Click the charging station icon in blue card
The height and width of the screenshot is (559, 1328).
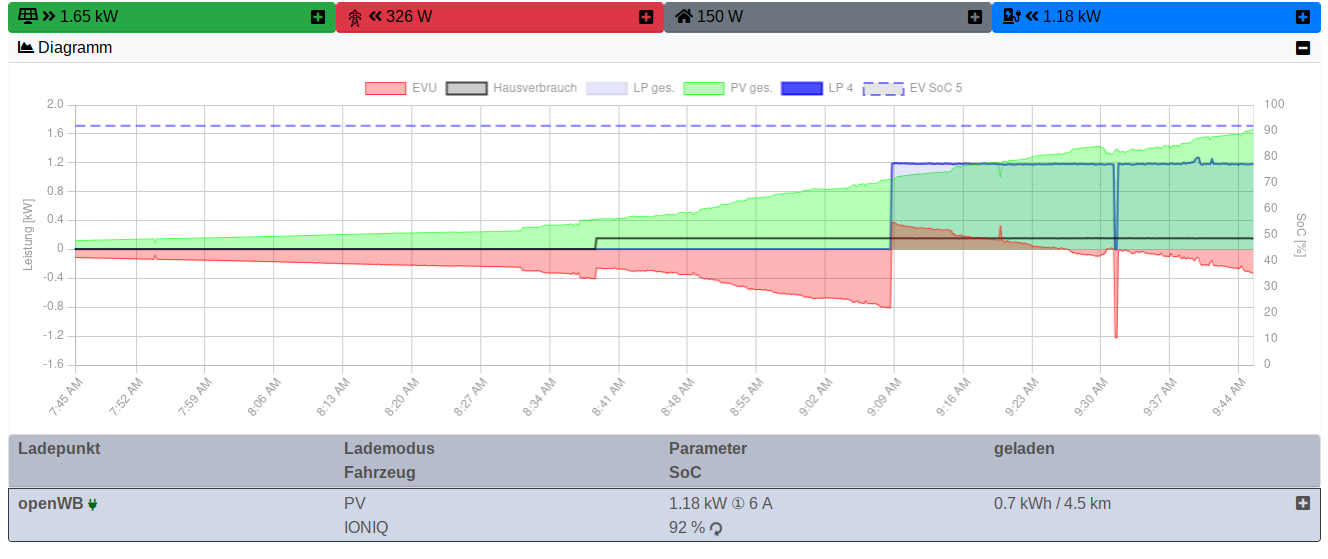pyautogui.click(x=1011, y=16)
